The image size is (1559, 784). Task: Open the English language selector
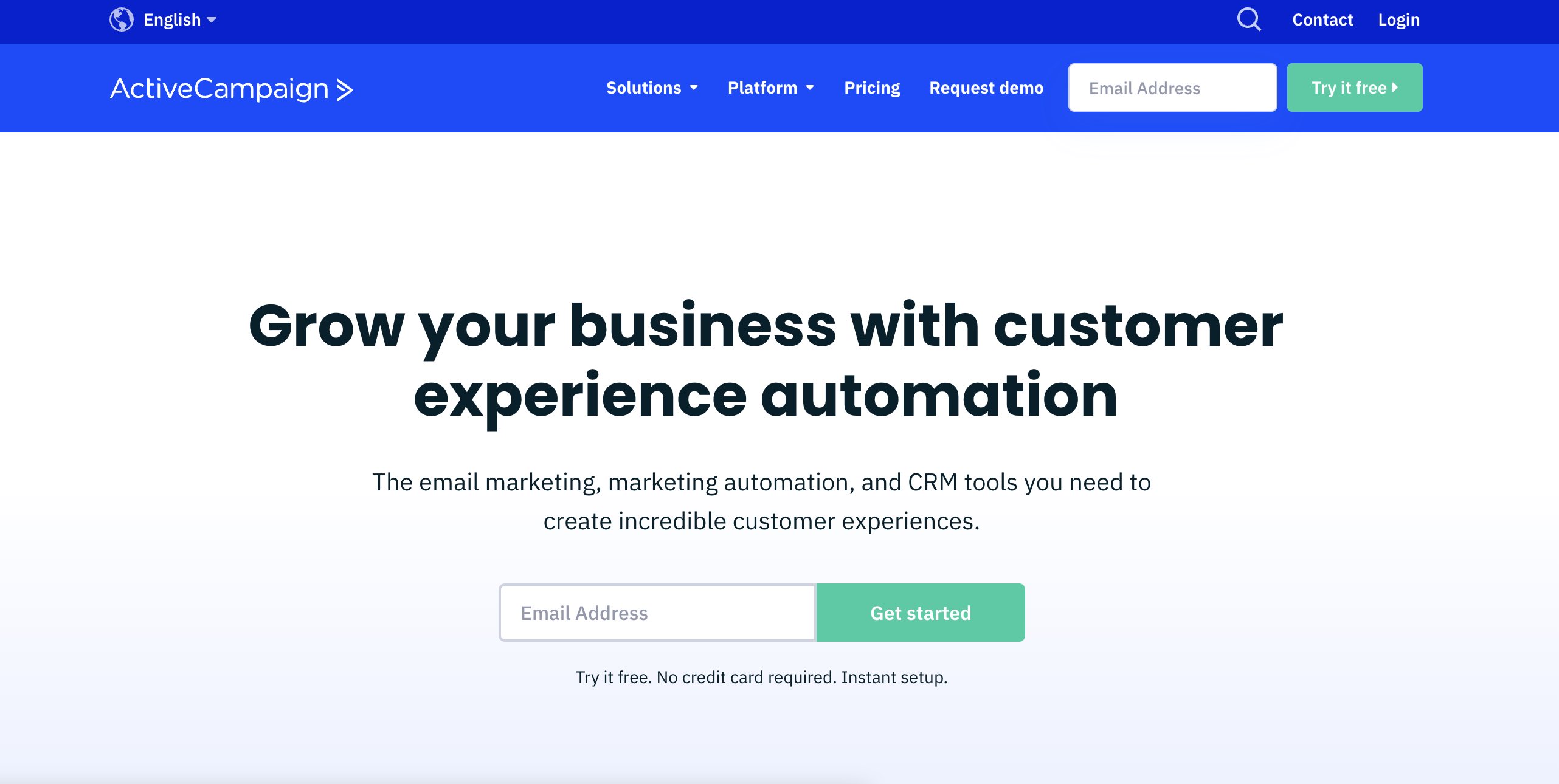pos(165,20)
